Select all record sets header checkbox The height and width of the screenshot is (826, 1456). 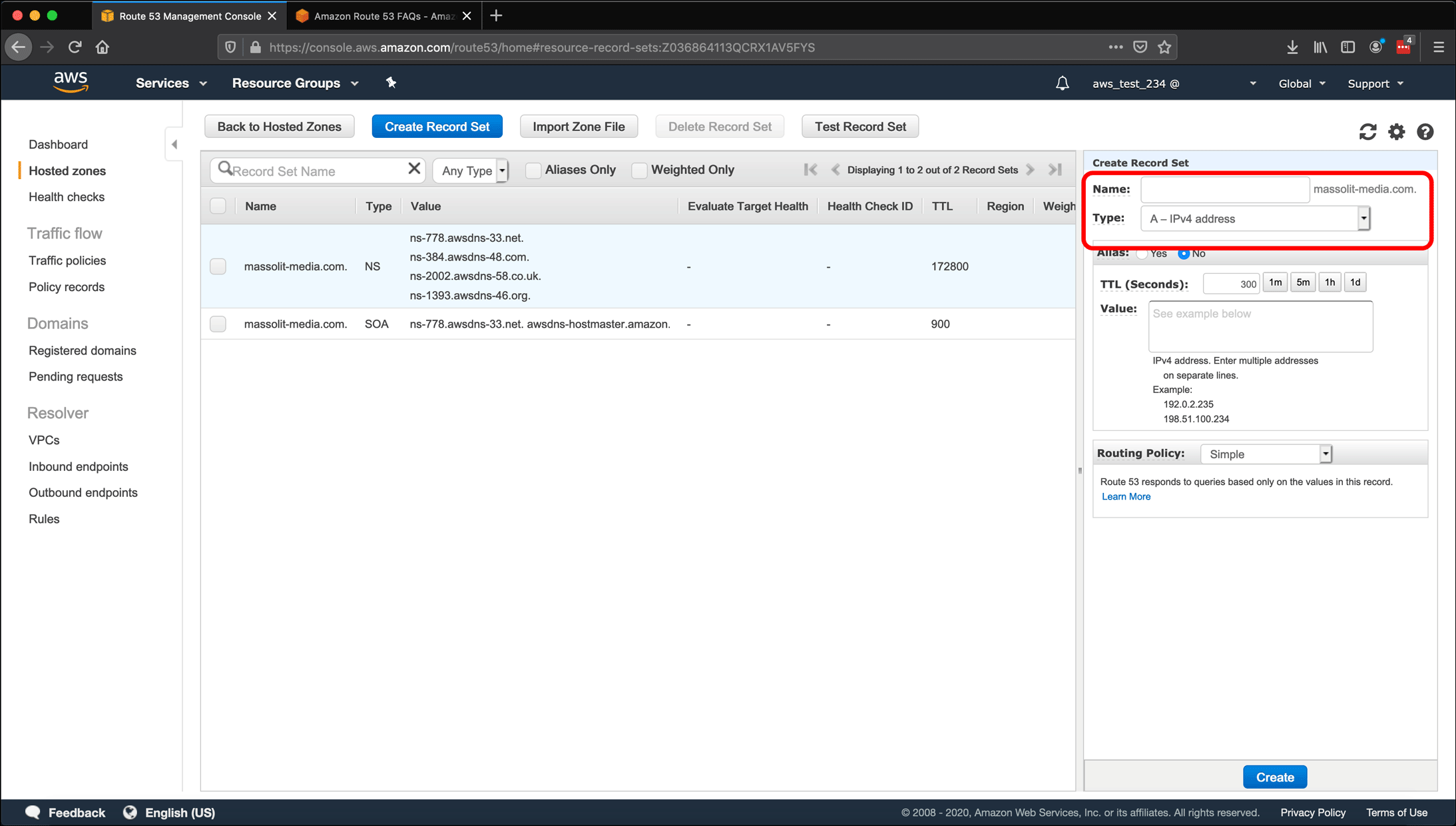[218, 206]
